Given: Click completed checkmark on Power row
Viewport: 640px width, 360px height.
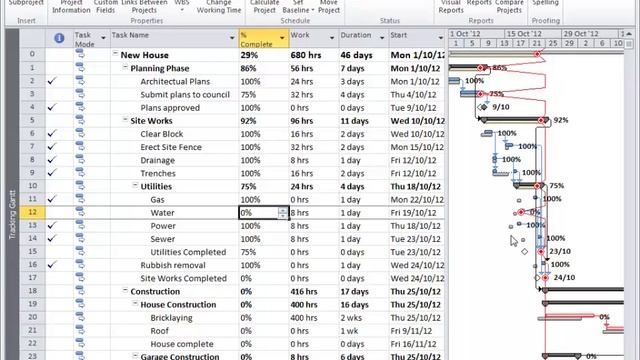Looking at the screenshot, I should tap(51, 225).
